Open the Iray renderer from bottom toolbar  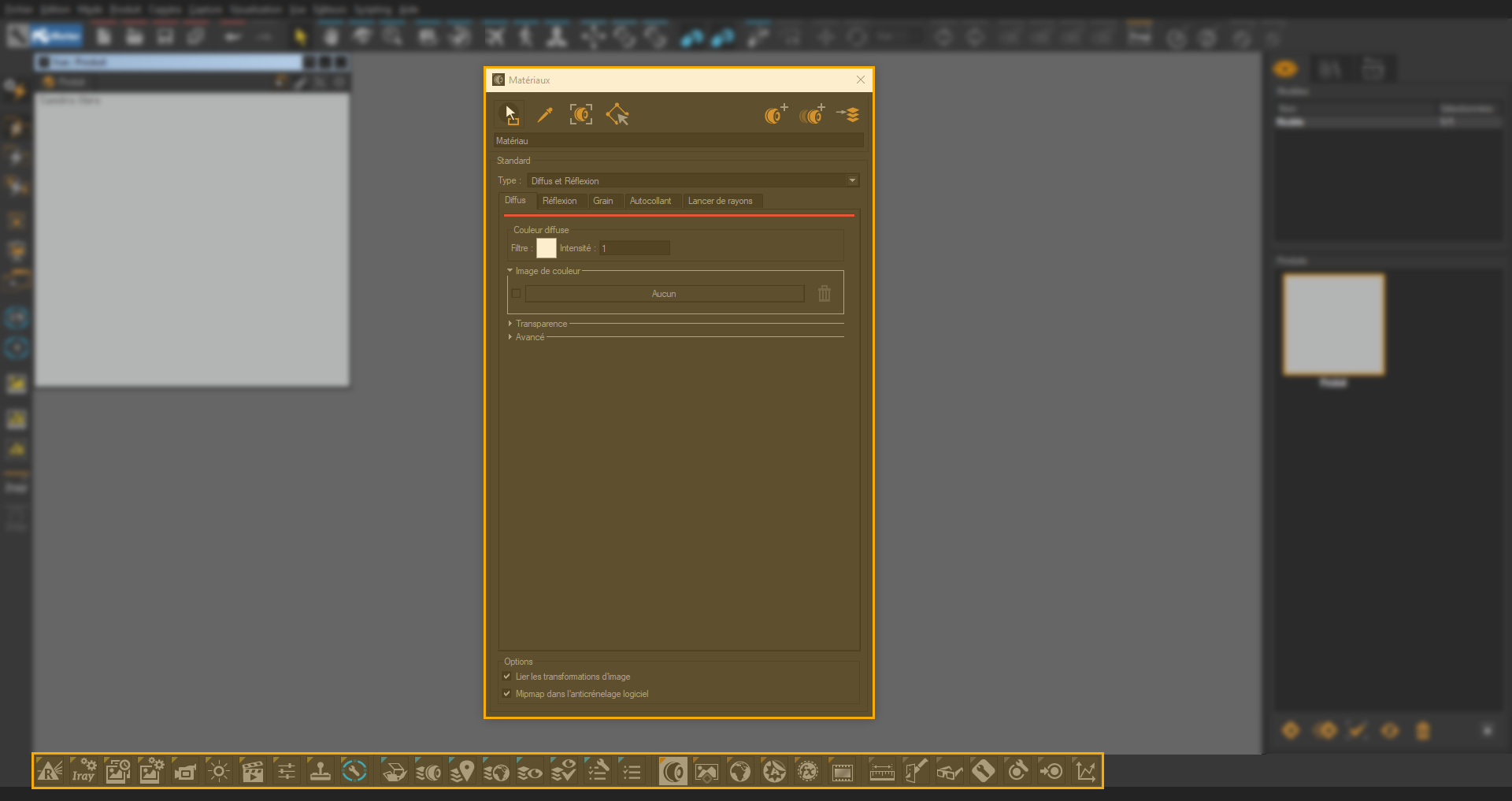(x=83, y=771)
